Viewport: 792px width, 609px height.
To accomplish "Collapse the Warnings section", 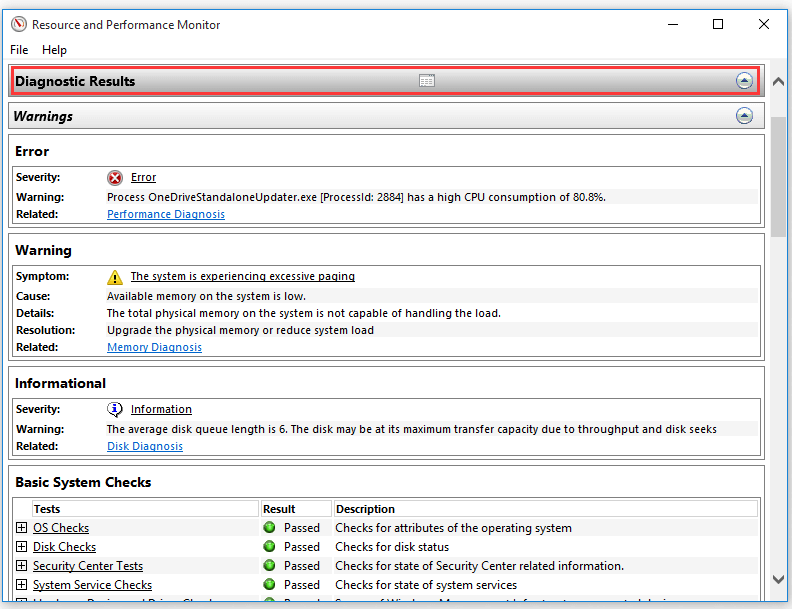I will (744, 116).
